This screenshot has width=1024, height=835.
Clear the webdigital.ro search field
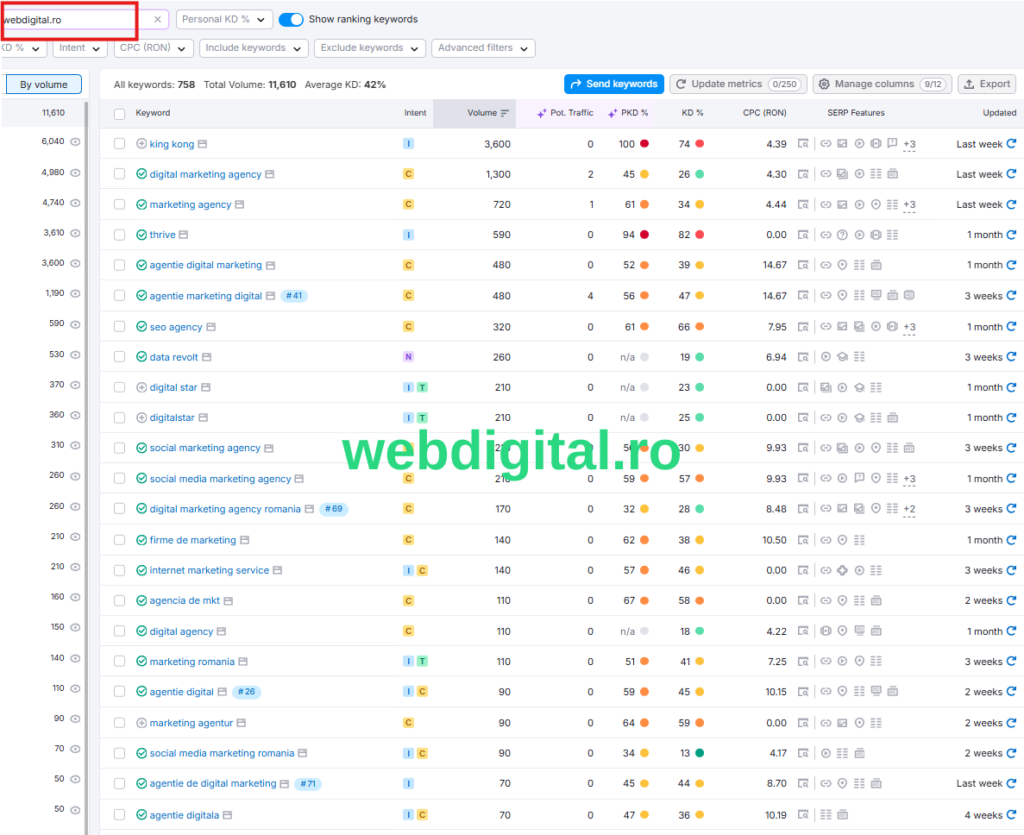(x=157, y=19)
